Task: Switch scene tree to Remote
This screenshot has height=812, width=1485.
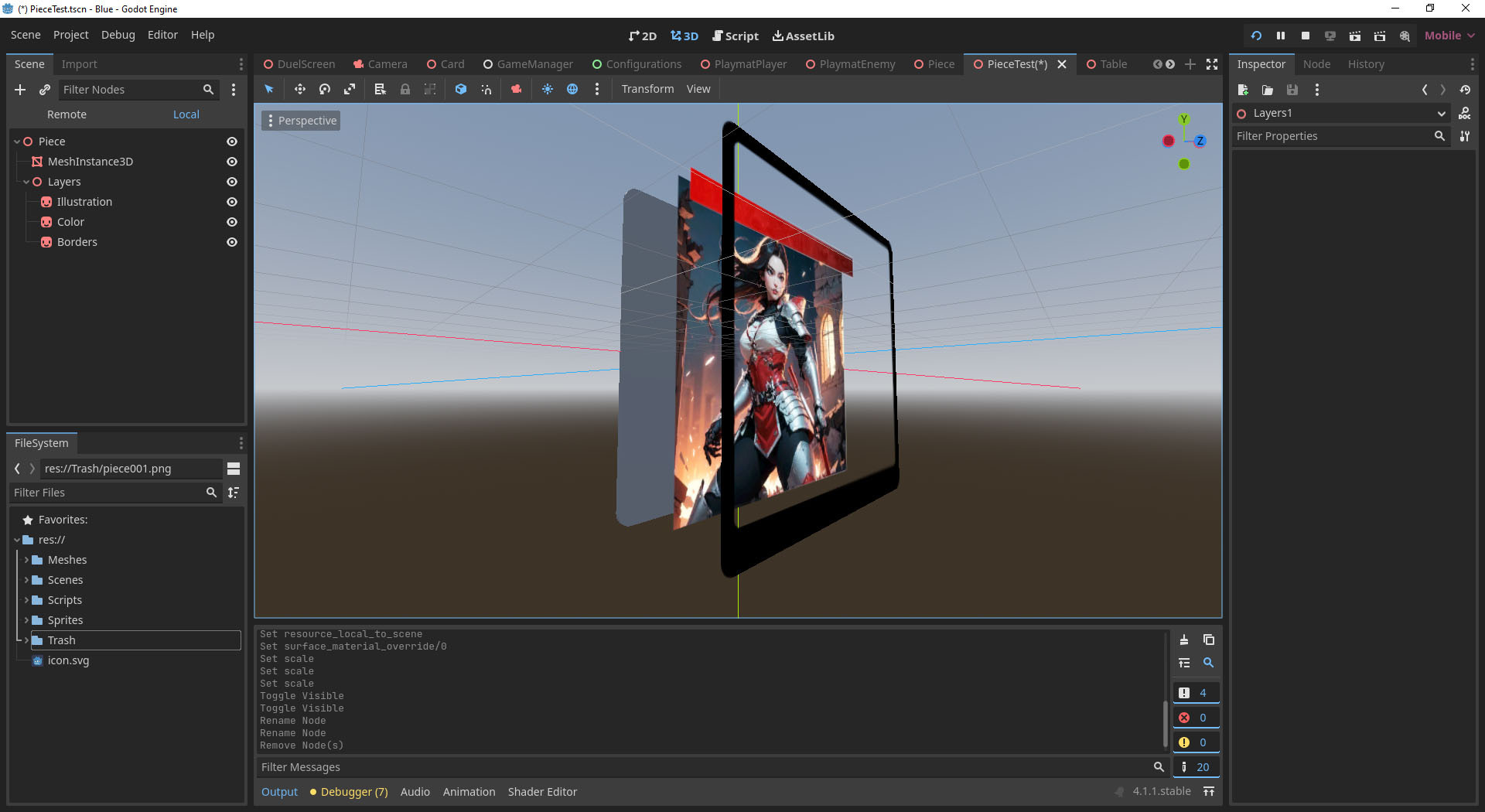Action: coord(67,114)
